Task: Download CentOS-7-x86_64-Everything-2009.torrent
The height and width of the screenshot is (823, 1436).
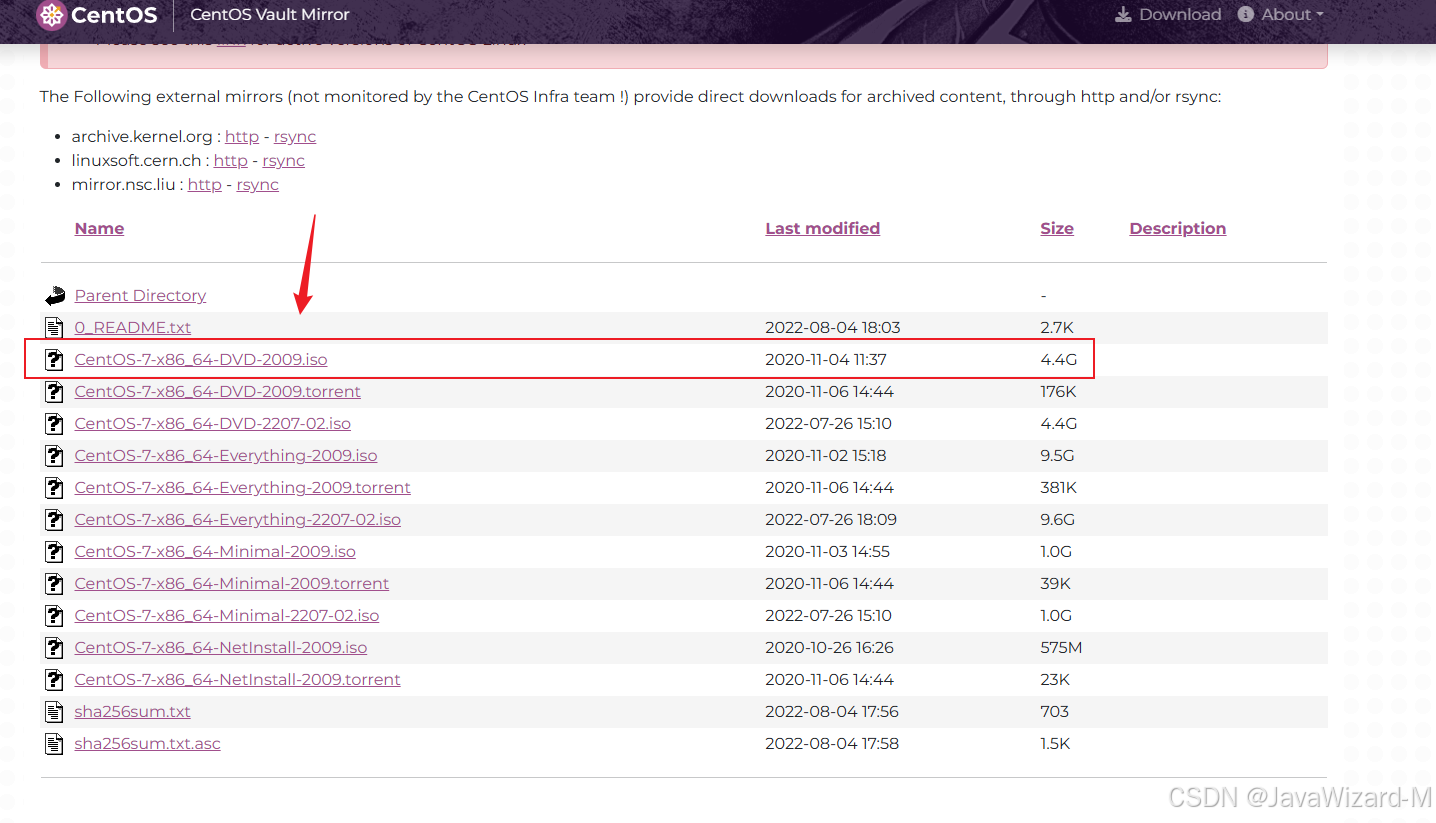Action: pyautogui.click(x=242, y=488)
